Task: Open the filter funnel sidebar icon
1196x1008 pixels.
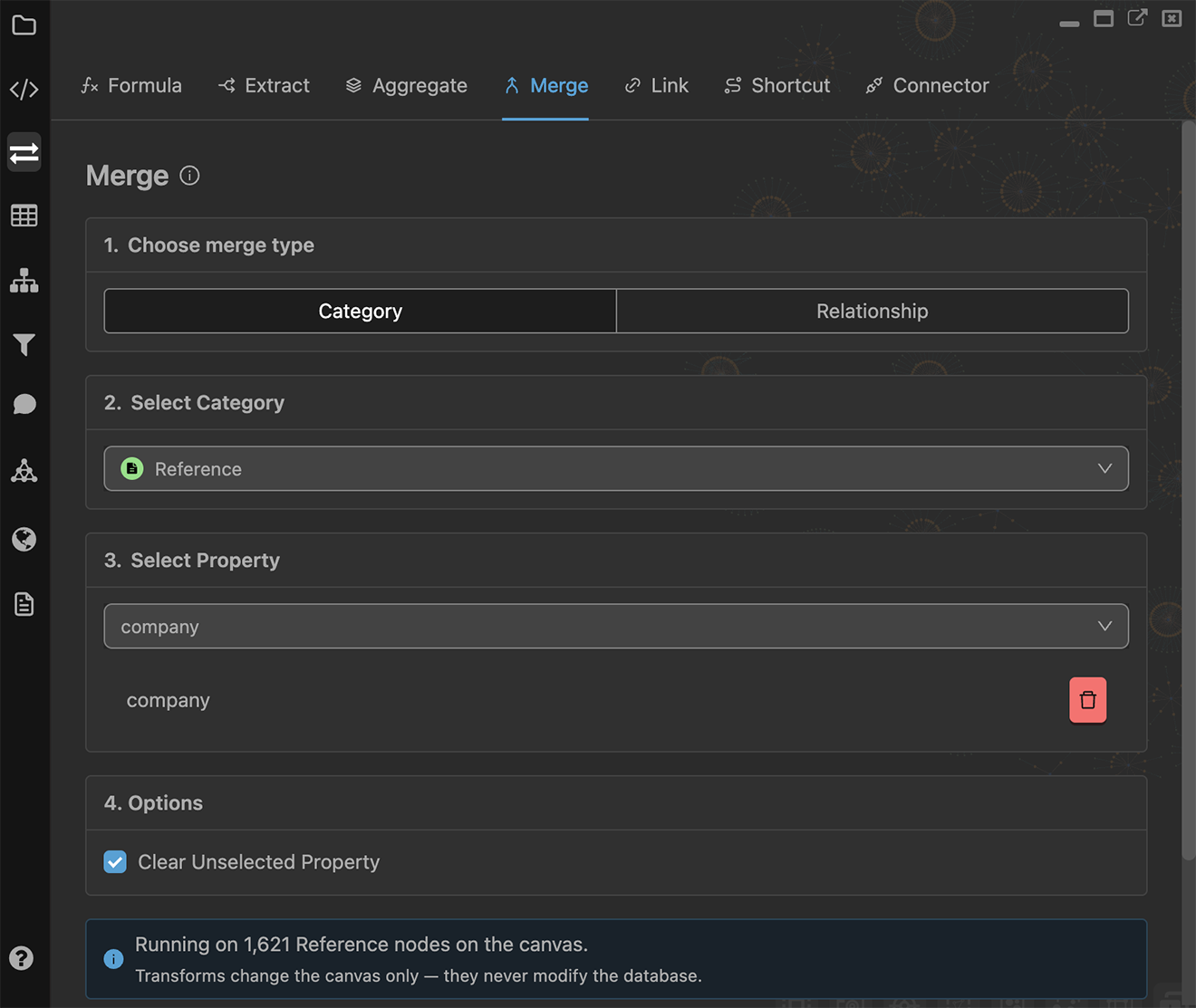Action: click(24, 344)
